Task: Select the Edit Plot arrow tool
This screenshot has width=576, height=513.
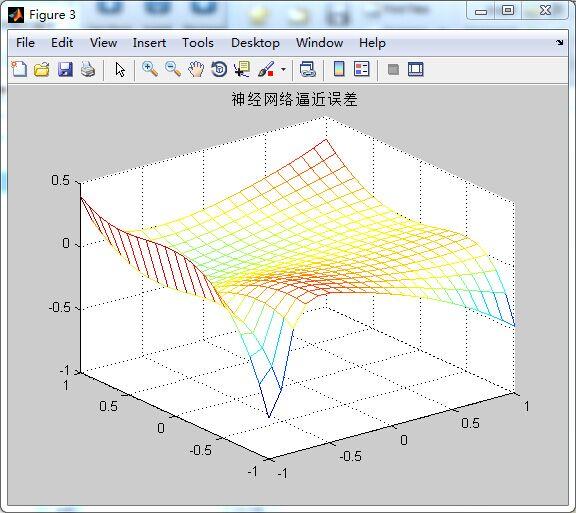Action: click(x=120, y=69)
